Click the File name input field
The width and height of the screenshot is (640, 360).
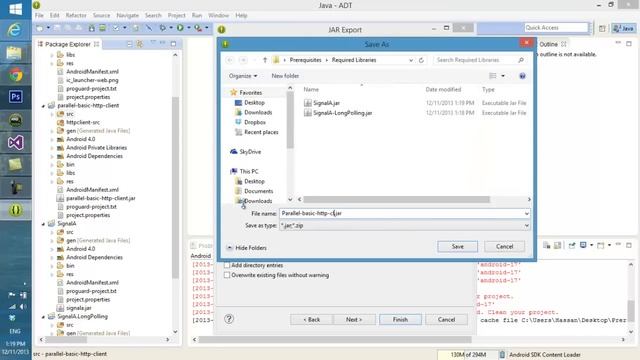[x=401, y=213]
